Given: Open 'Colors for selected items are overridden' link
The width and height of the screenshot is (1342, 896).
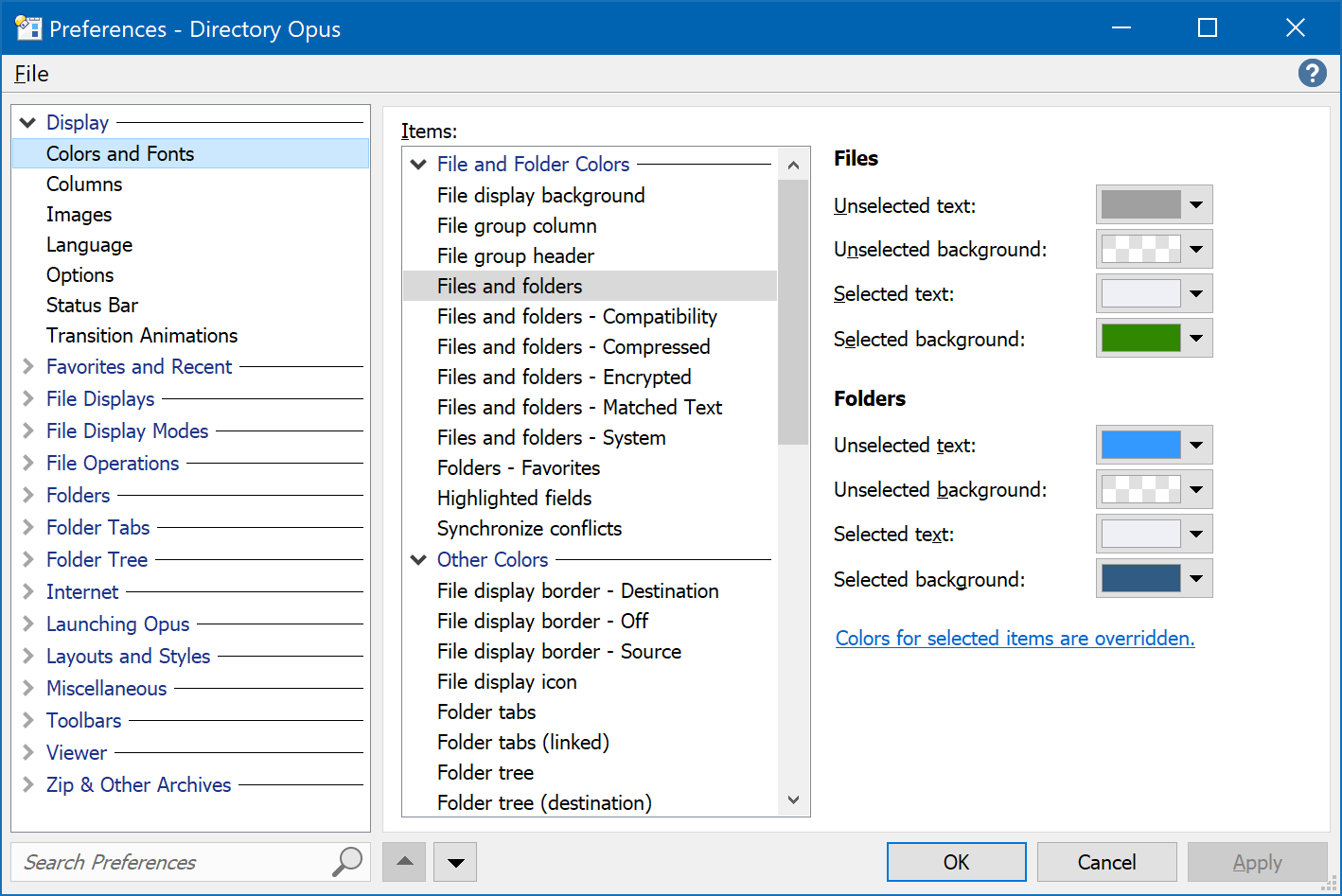Looking at the screenshot, I should click(1015, 639).
